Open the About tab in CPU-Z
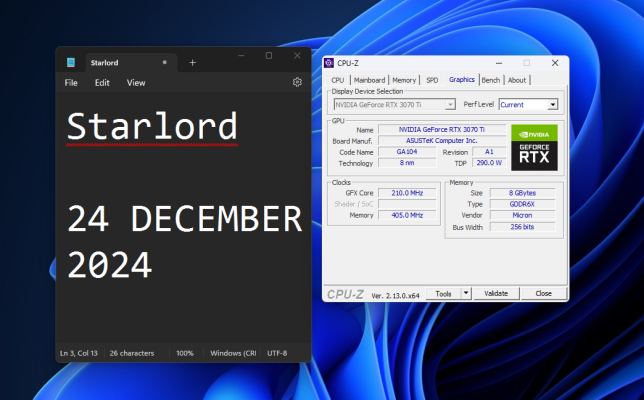Viewport: 644px width, 400px height. [517, 80]
